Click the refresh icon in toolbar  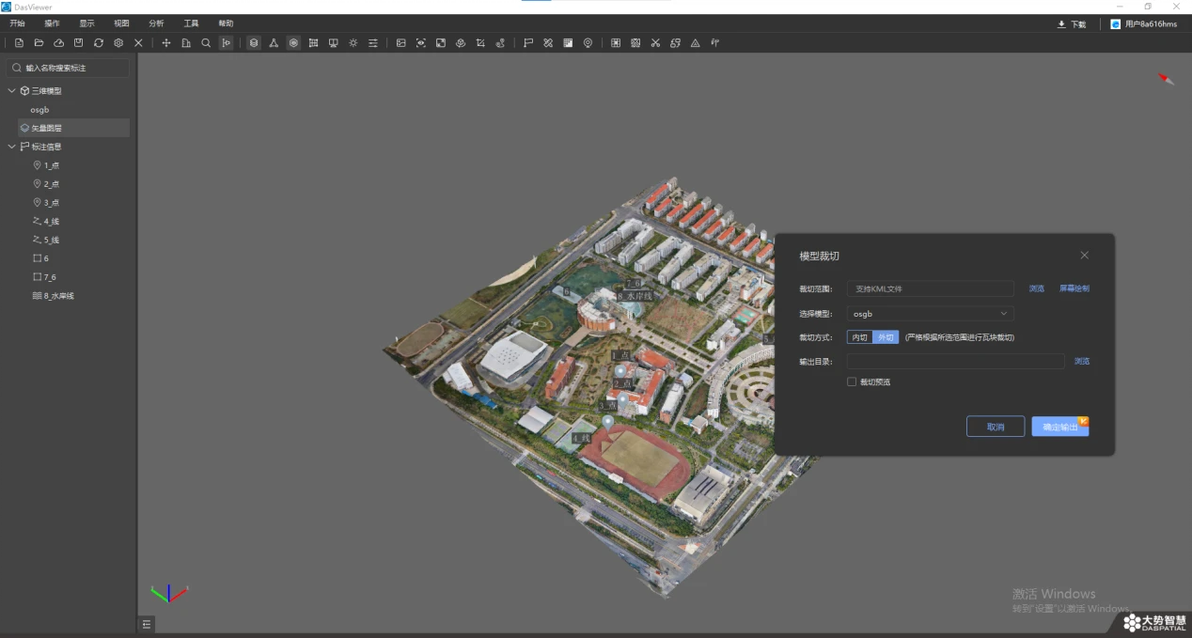[99, 43]
